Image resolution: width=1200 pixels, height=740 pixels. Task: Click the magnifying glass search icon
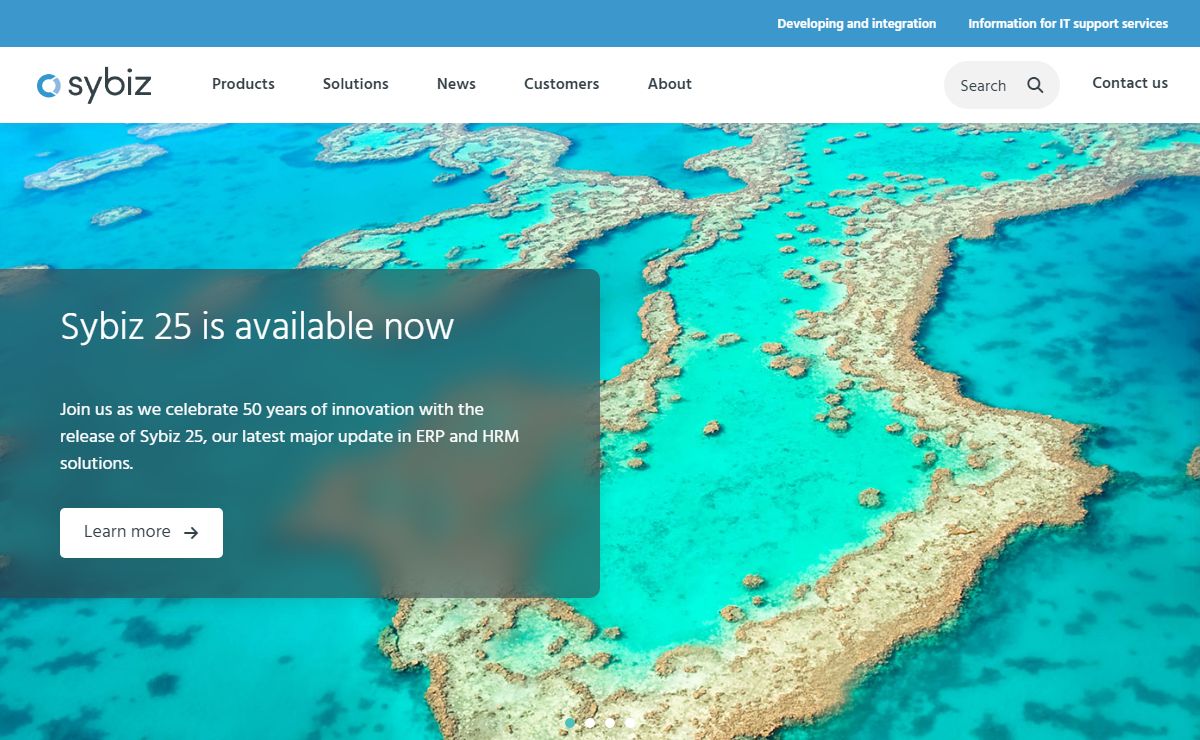click(x=1035, y=85)
